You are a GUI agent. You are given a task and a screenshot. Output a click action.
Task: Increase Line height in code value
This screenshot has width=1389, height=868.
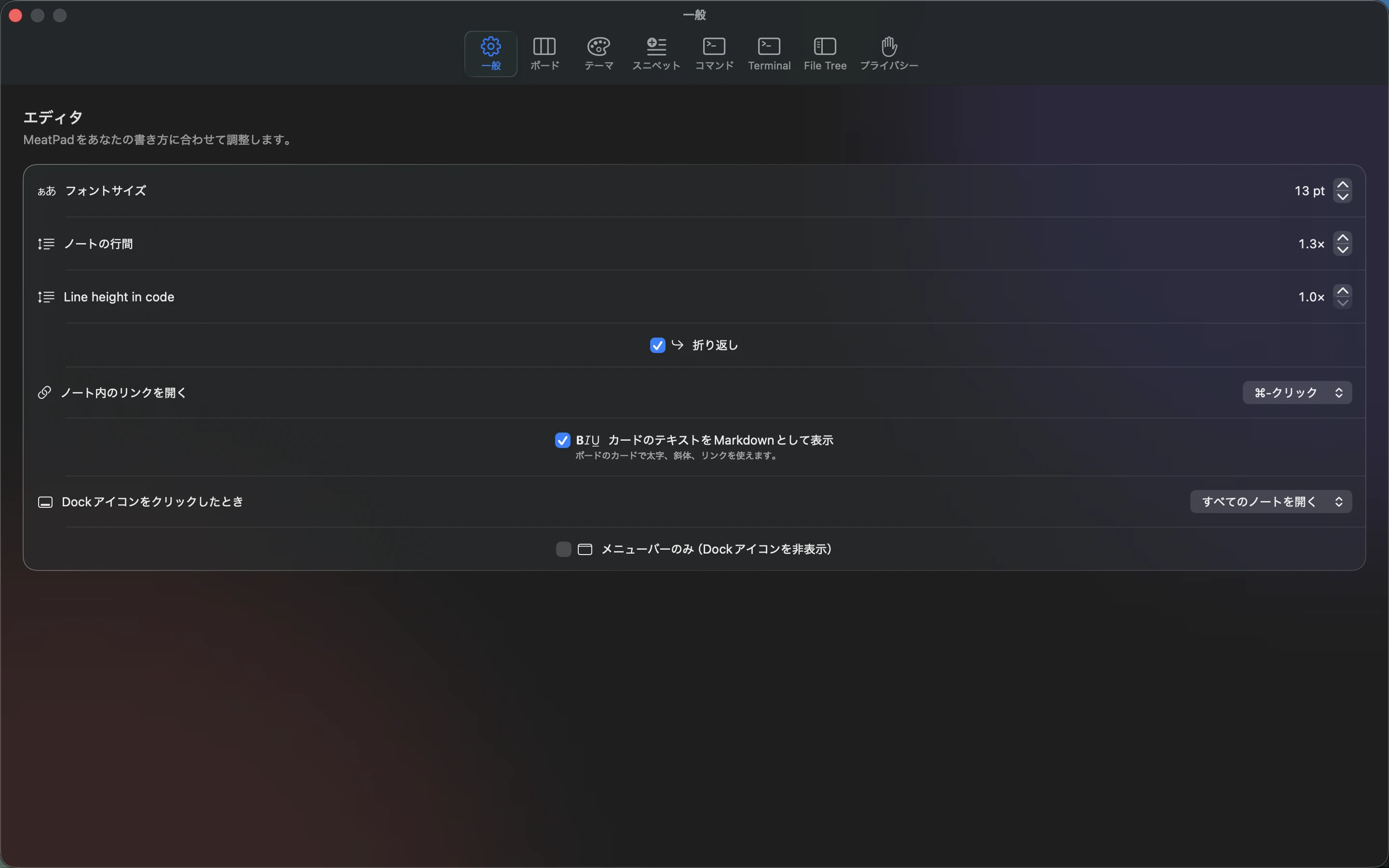pyautogui.click(x=1342, y=290)
